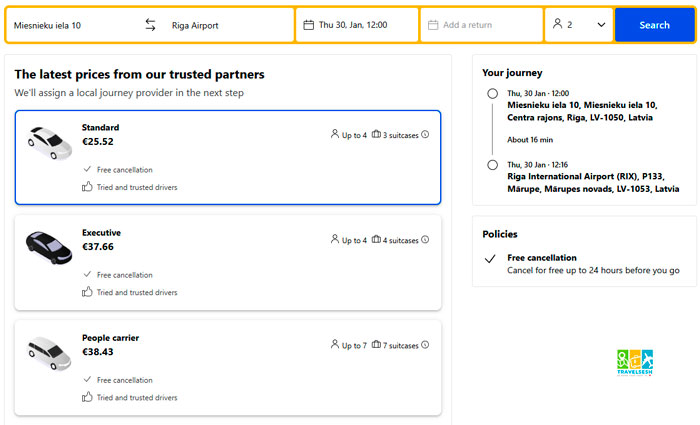This screenshot has height=425, width=700.
Task: Select the Standard car option
Action: point(228,158)
